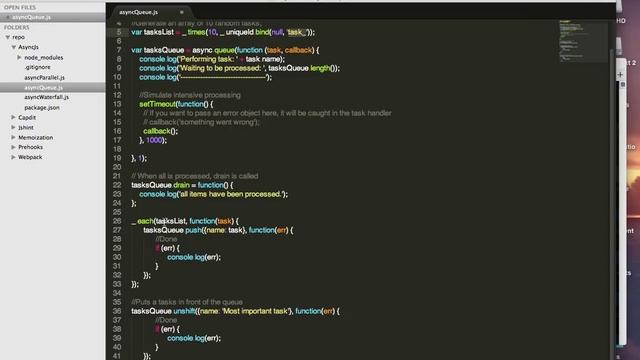This screenshot has width=640, height=360.
Task: Click the FOLDERS sidebar heading
Action: (17, 27)
